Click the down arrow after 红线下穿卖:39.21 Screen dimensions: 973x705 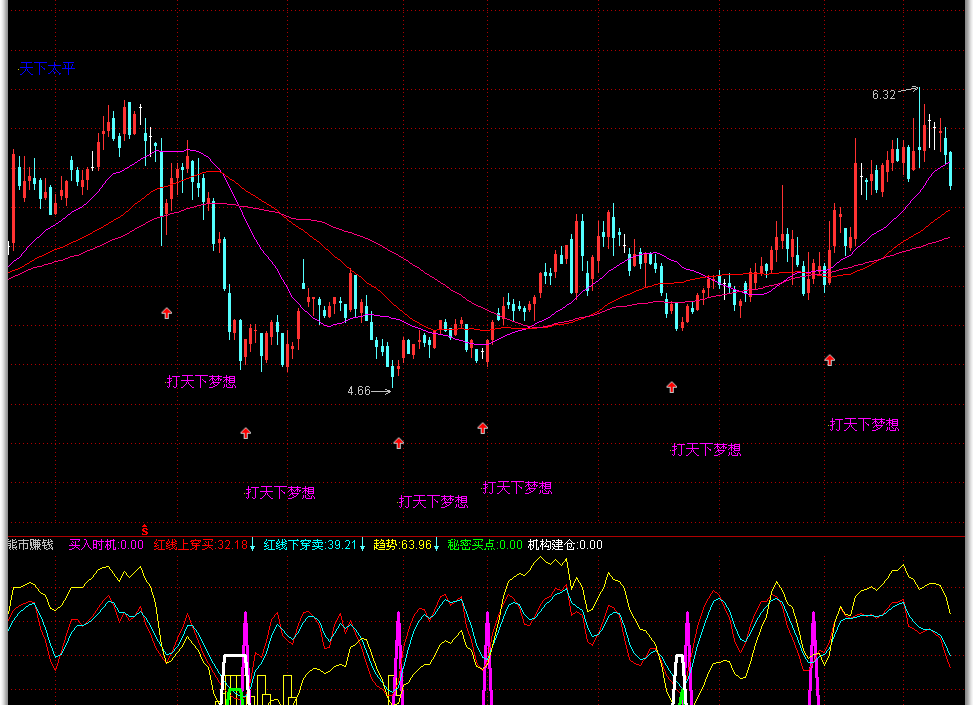(362, 545)
